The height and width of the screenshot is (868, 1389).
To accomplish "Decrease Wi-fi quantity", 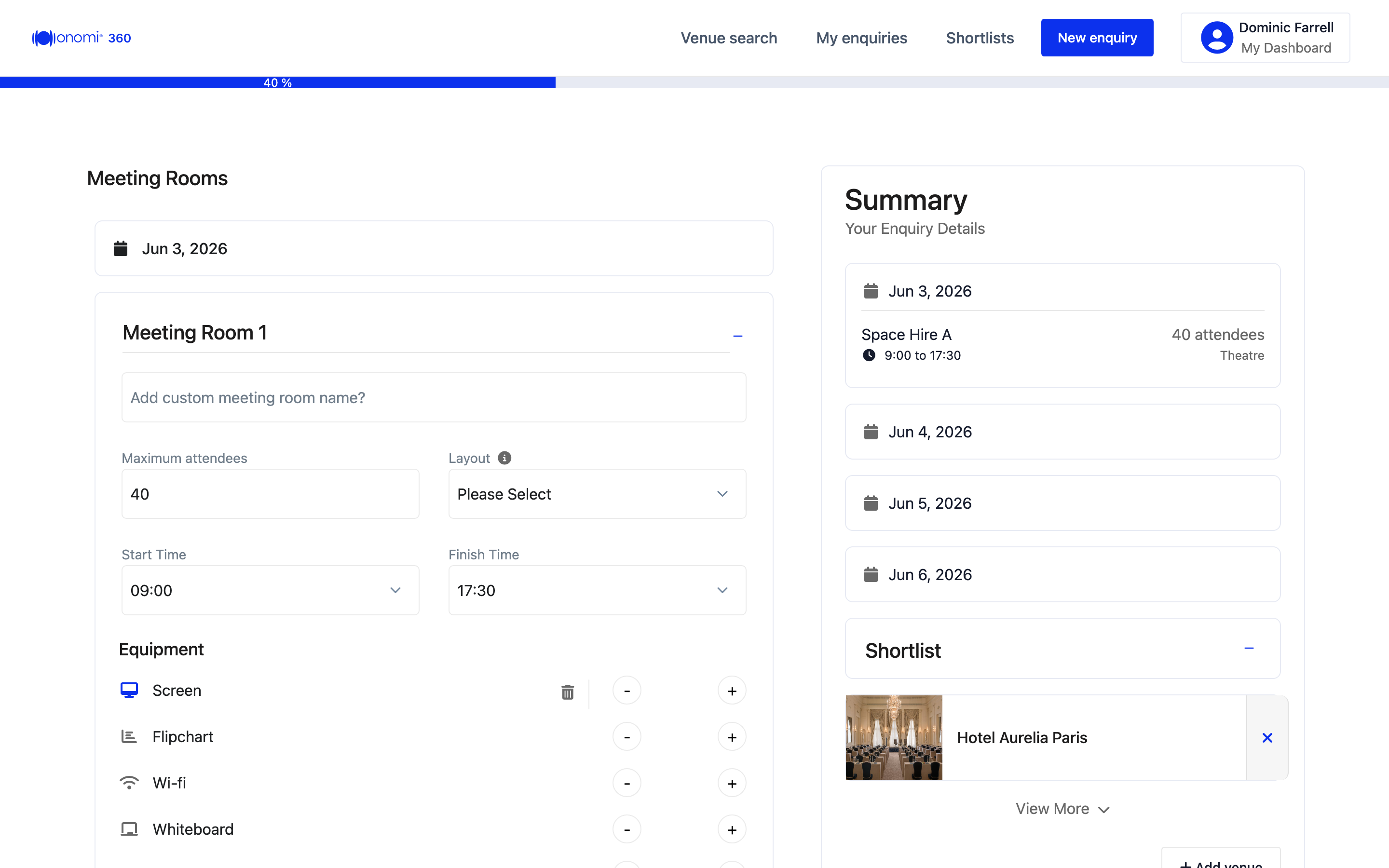I will tap(627, 783).
